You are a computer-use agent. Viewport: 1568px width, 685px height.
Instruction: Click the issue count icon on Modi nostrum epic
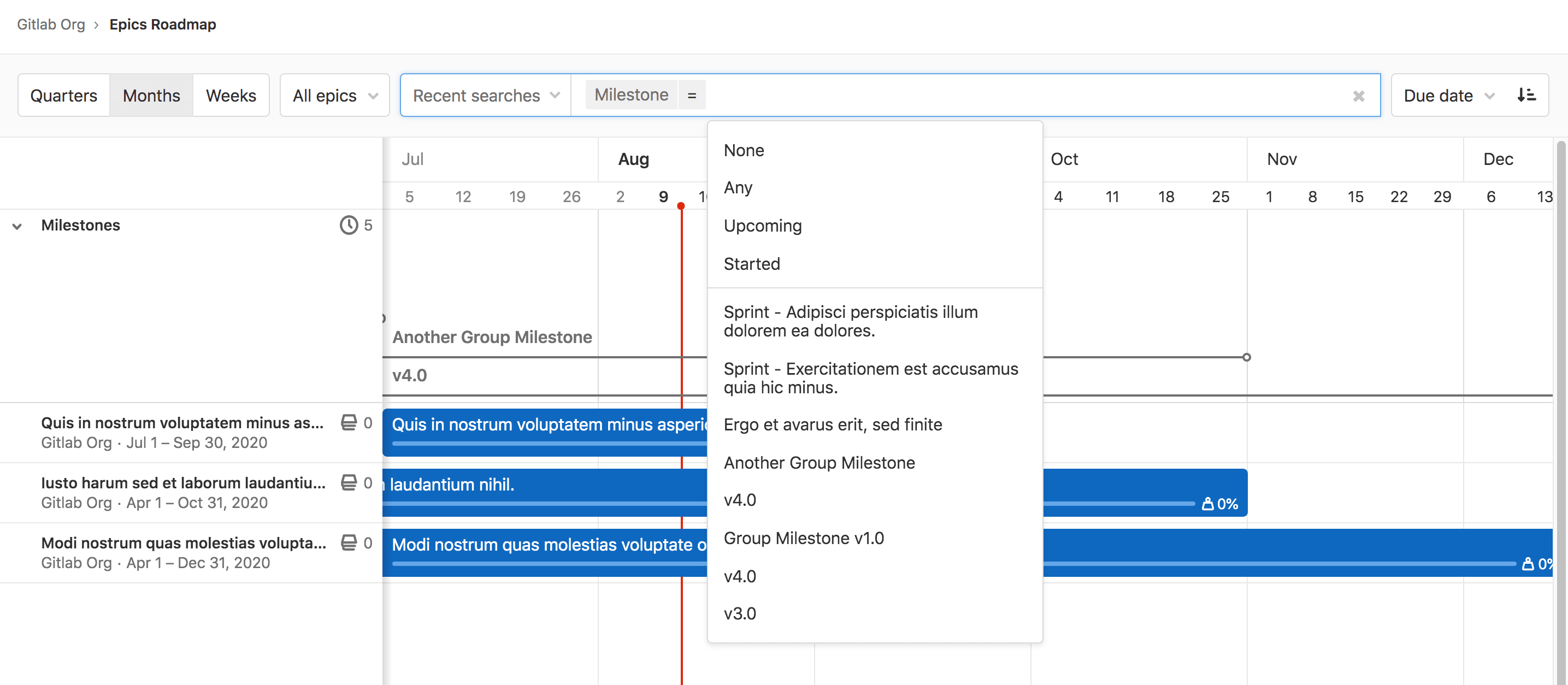pos(349,542)
